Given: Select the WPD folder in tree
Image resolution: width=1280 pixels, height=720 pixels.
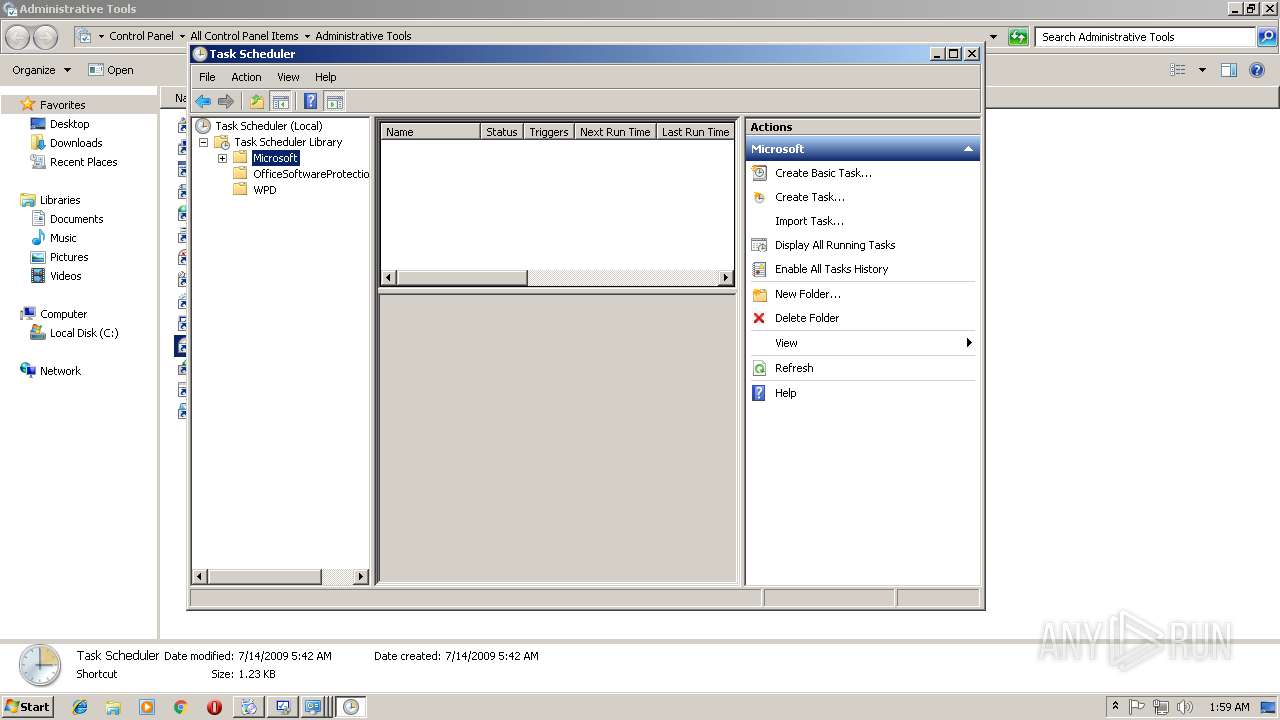Looking at the screenshot, I should click(264, 190).
